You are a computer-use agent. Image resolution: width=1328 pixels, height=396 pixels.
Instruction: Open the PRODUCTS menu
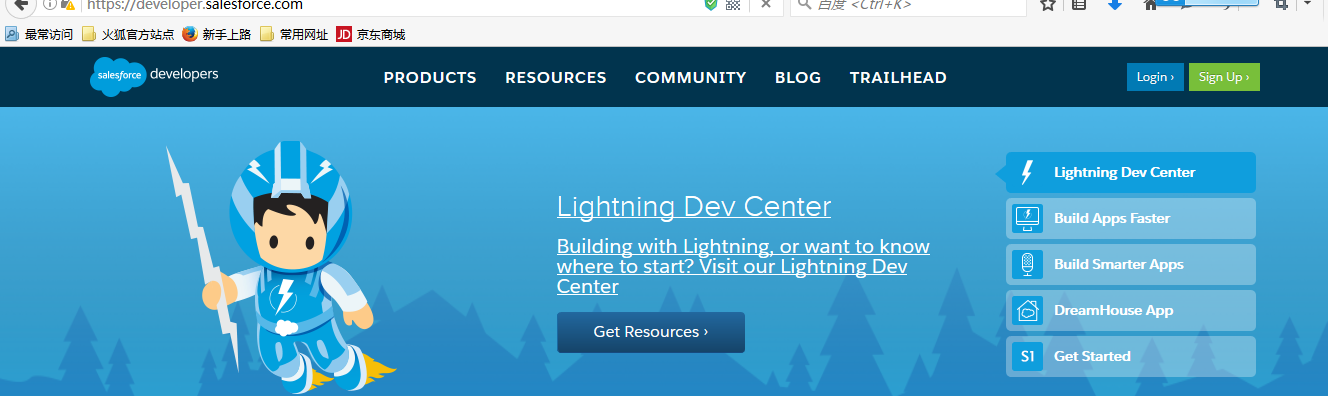pyautogui.click(x=430, y=77)
